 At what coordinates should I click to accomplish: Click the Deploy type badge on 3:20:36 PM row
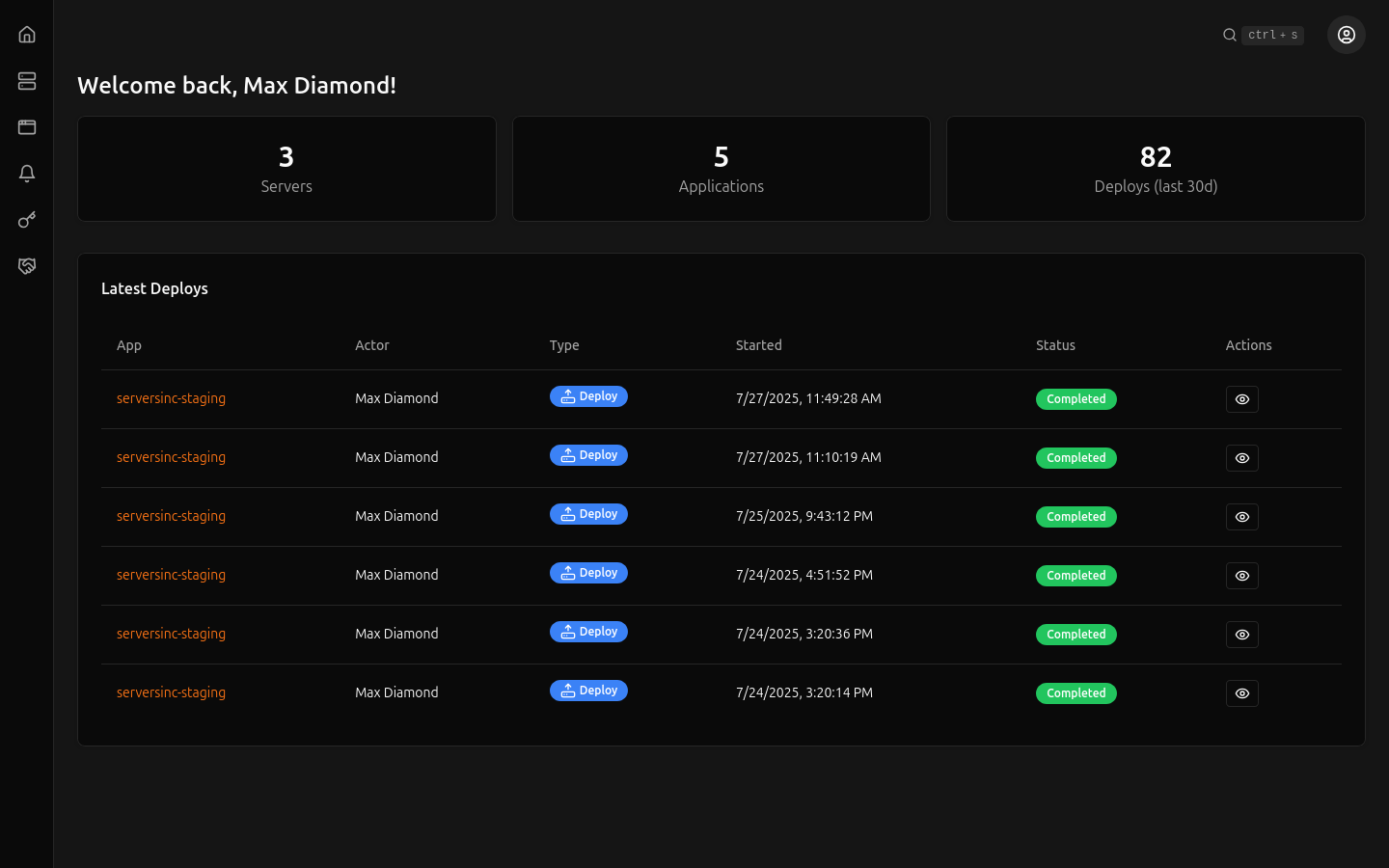(x=588, y=632)
